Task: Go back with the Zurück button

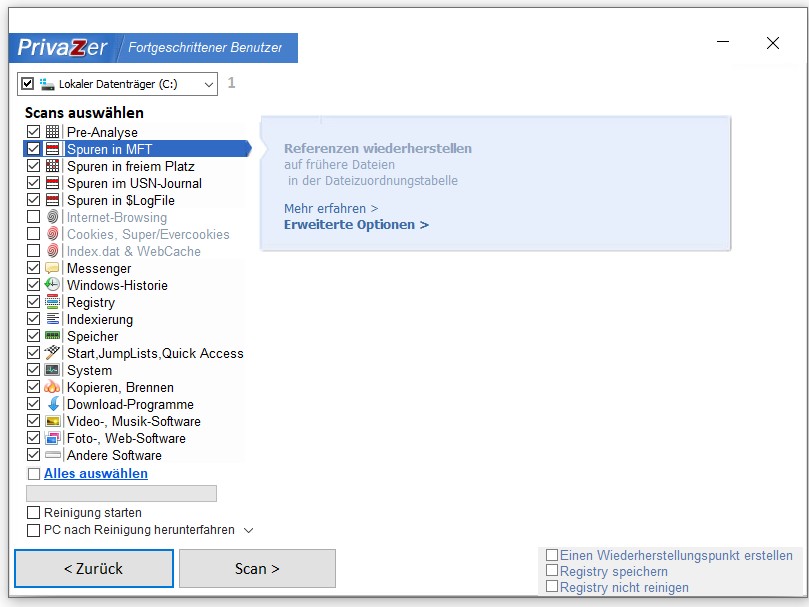Action: (94, 568)
